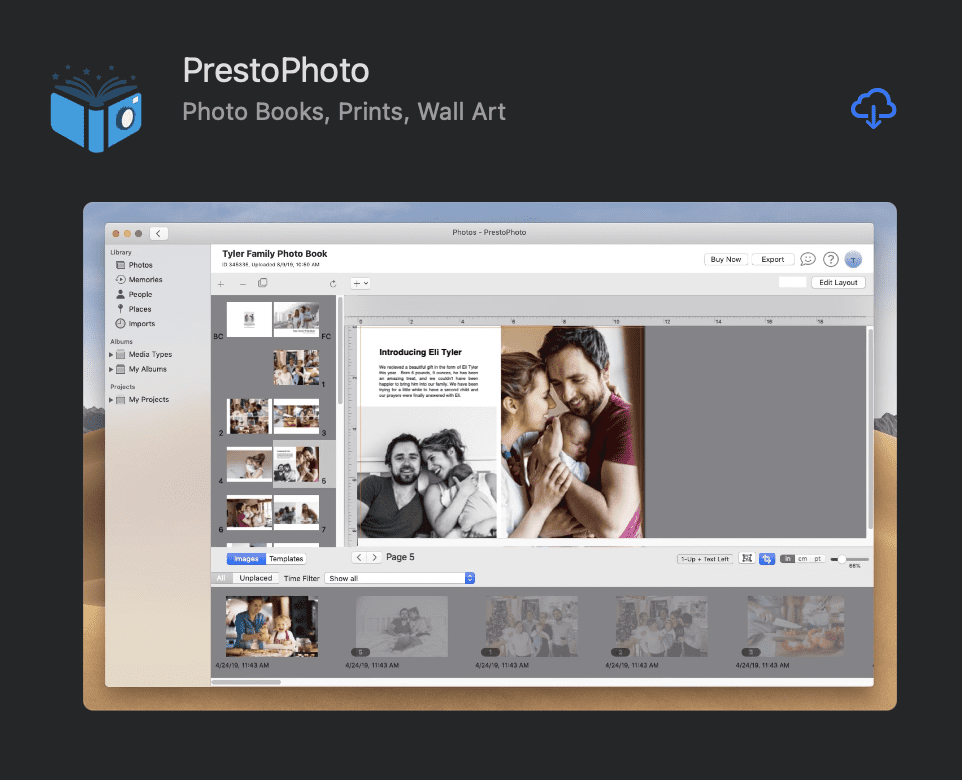Viewport: 962px width, 780px height.
Task: Expand the My Albums group
Action: pos(111,369)
